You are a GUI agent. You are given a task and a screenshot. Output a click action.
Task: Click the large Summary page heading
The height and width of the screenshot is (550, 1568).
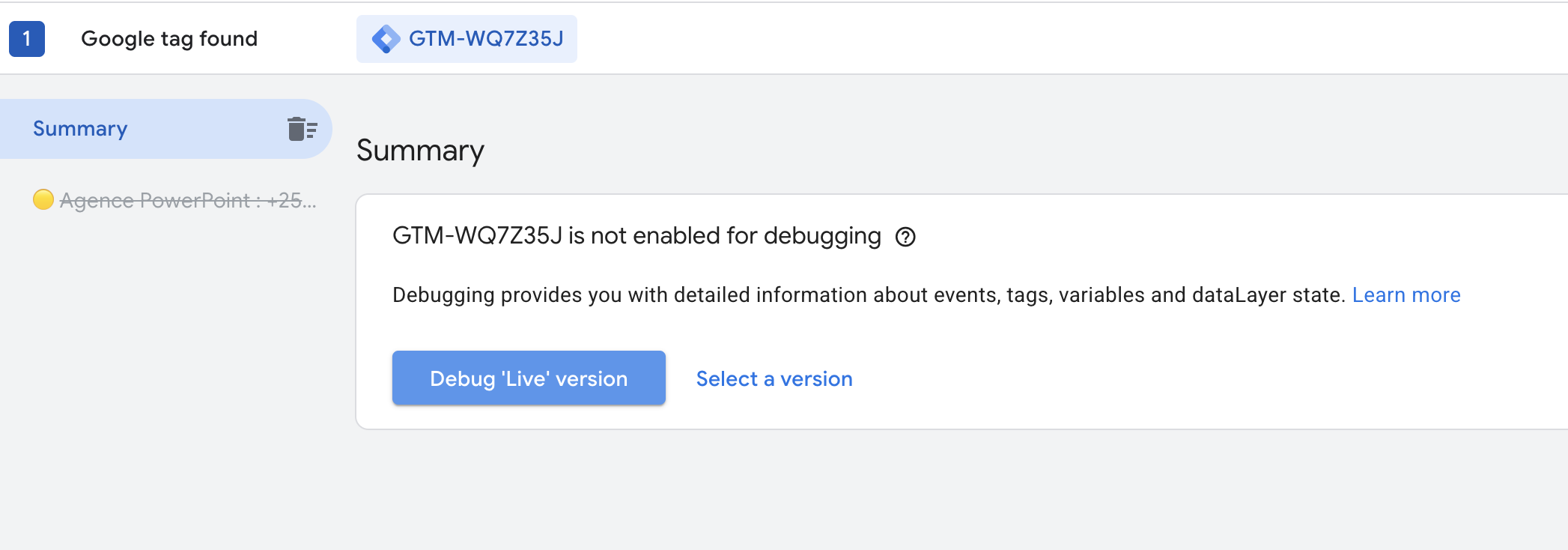[x=420, y=151]
